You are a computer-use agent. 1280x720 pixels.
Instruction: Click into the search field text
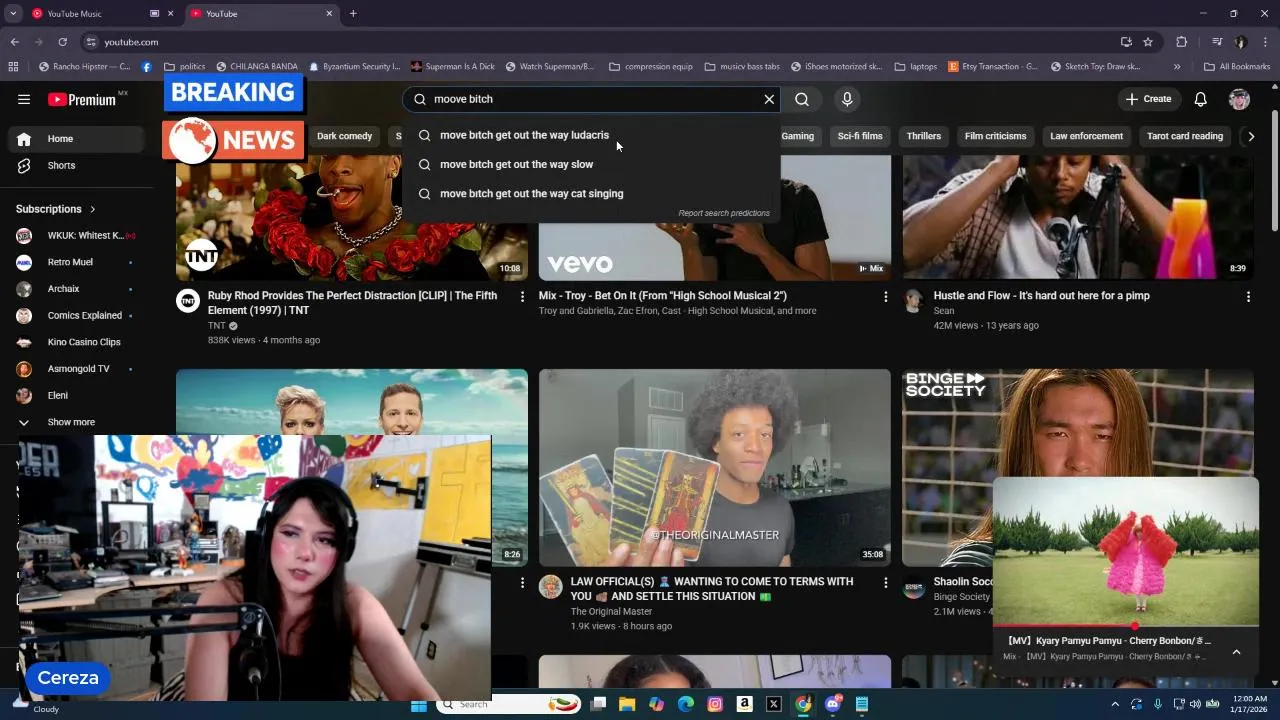click(x=463, y=99)
